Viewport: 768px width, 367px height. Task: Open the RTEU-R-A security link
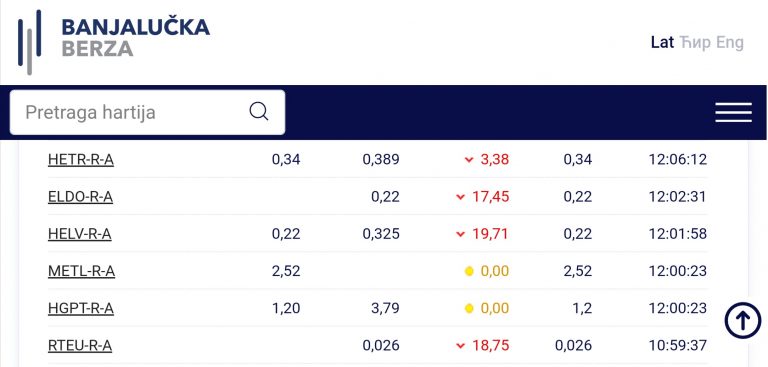click(80, 346)
